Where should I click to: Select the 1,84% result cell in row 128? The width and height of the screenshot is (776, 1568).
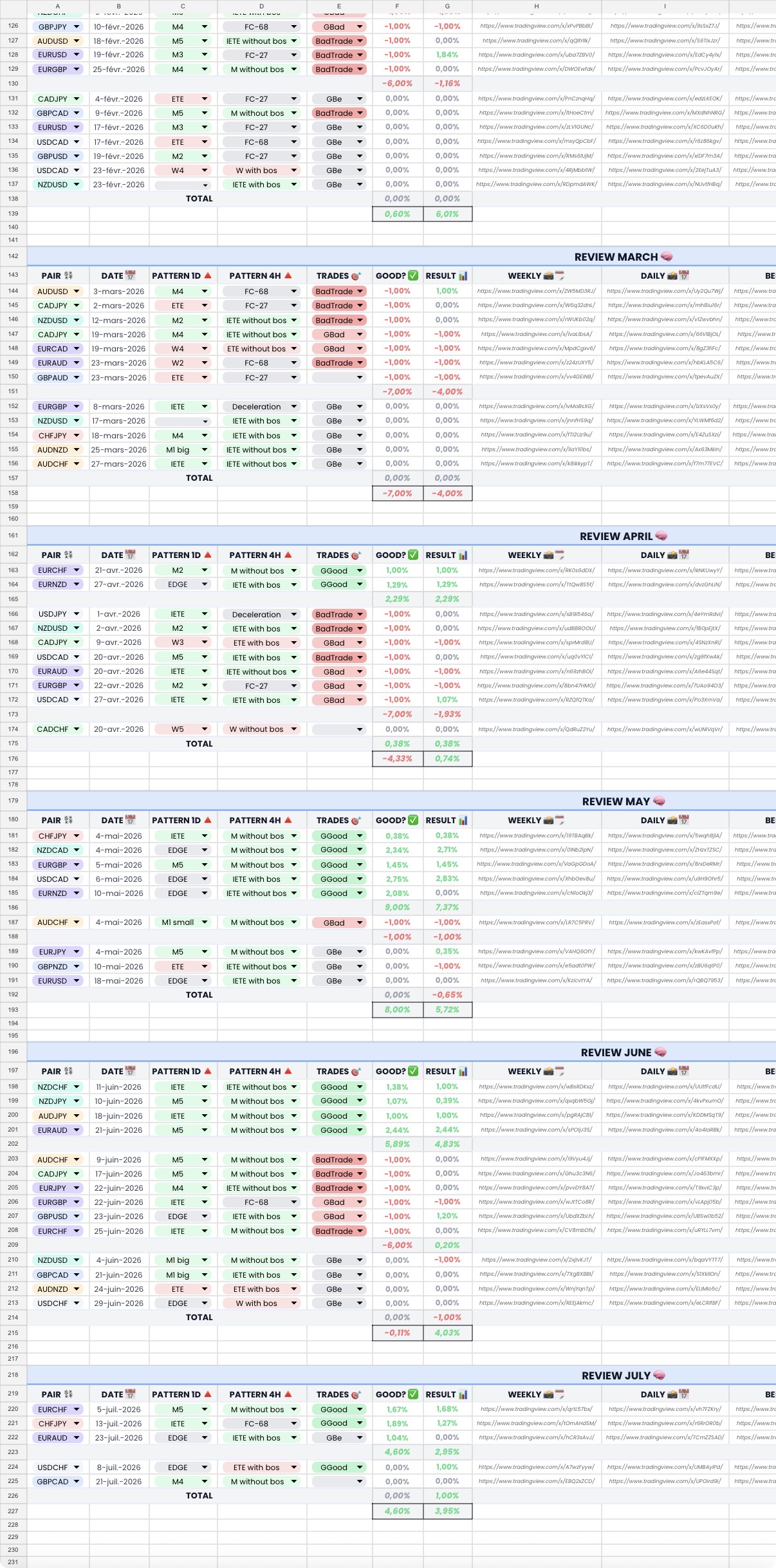pyautogui.click(x=448, y=55)
